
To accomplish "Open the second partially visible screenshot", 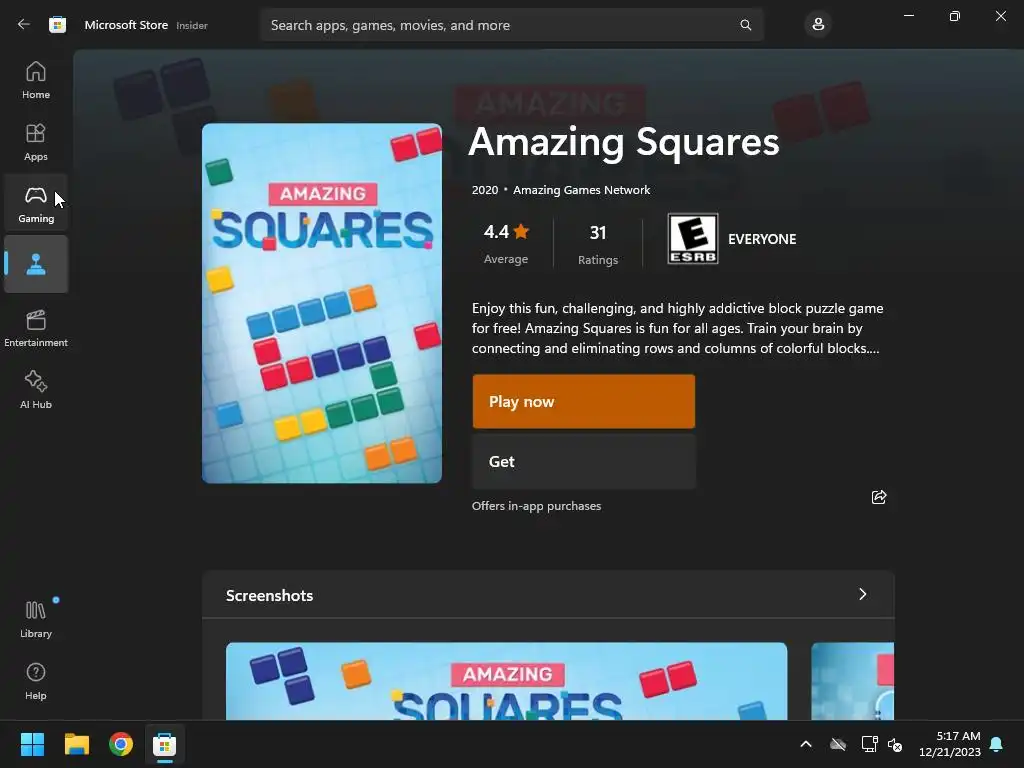I will (x=852, y=681).
